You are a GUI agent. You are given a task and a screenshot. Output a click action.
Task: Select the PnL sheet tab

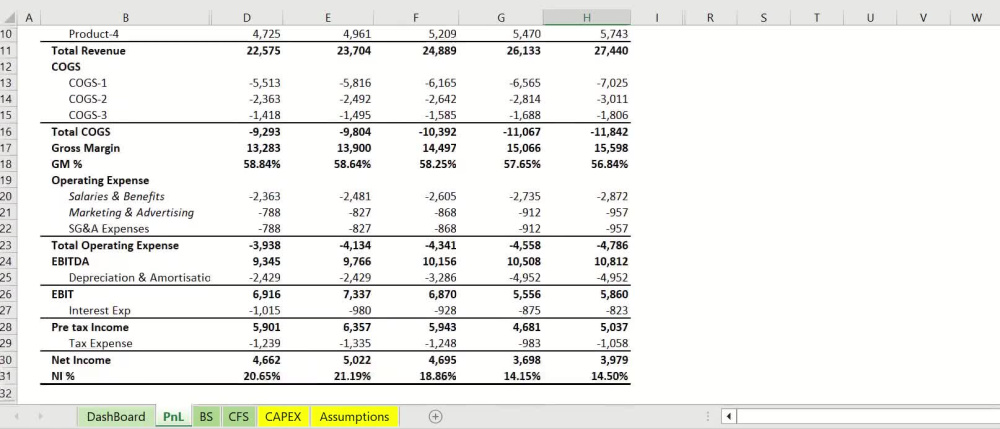173,417
